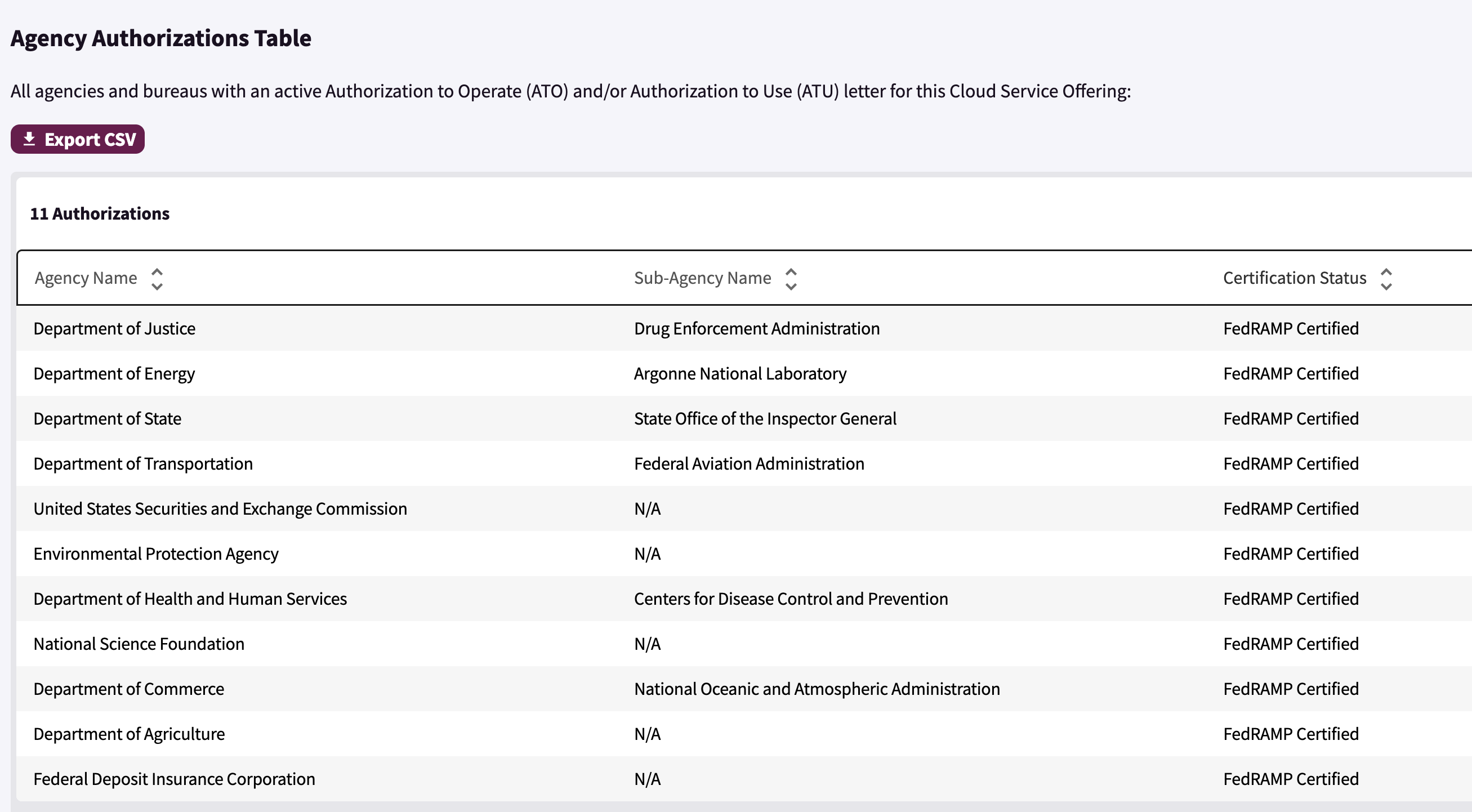1472x812 pixels.
Task: Select the Department of Justice cell
Action: [x=114, y=328]
